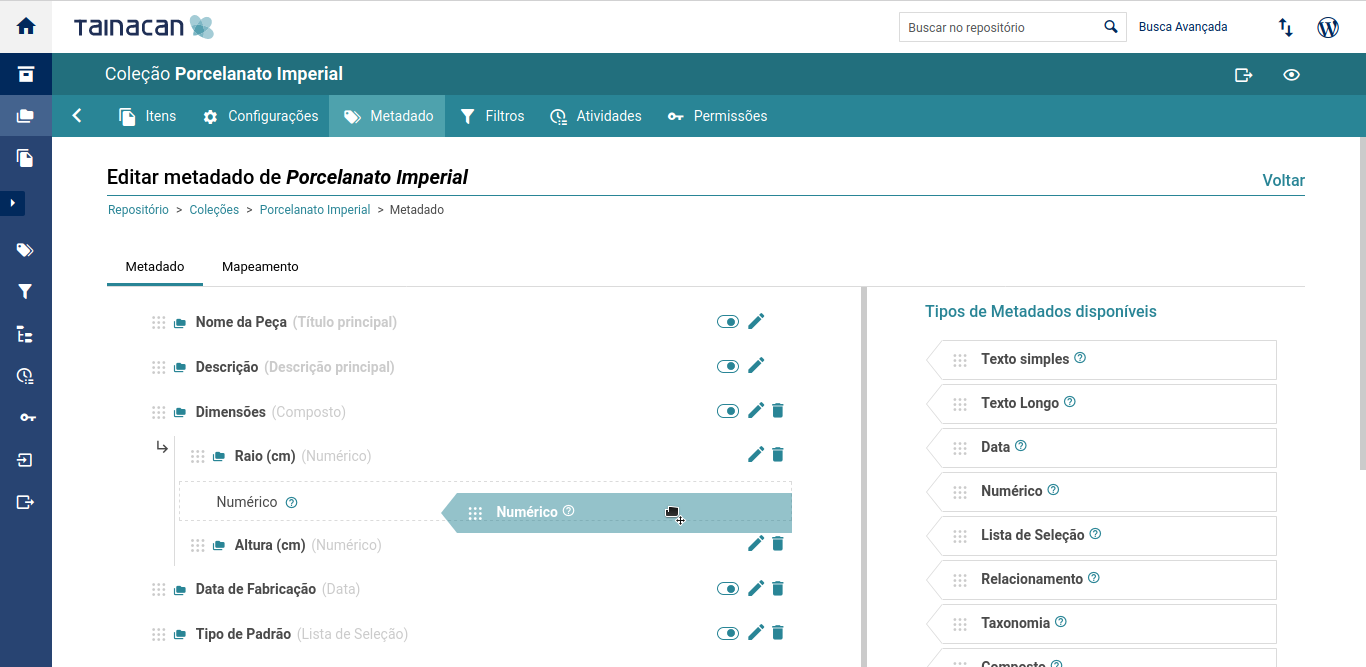Screen dimensions: 1366x667
Task: Open the filters funnel icon in sidebar
Action: tap(26, 292)
